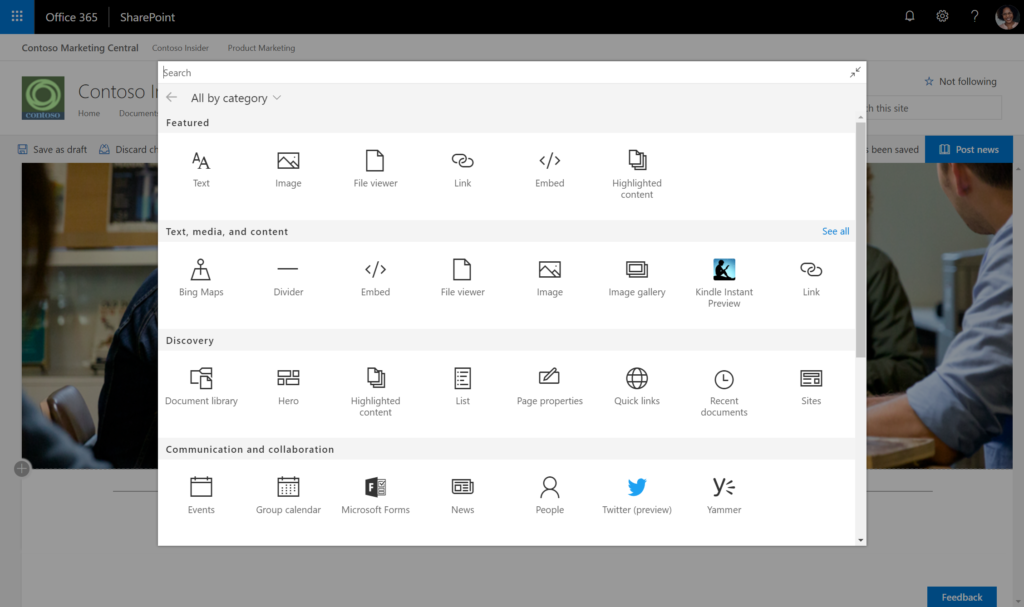Add a Divider web part
1024x607 pixels.
(x=288, y=278)
